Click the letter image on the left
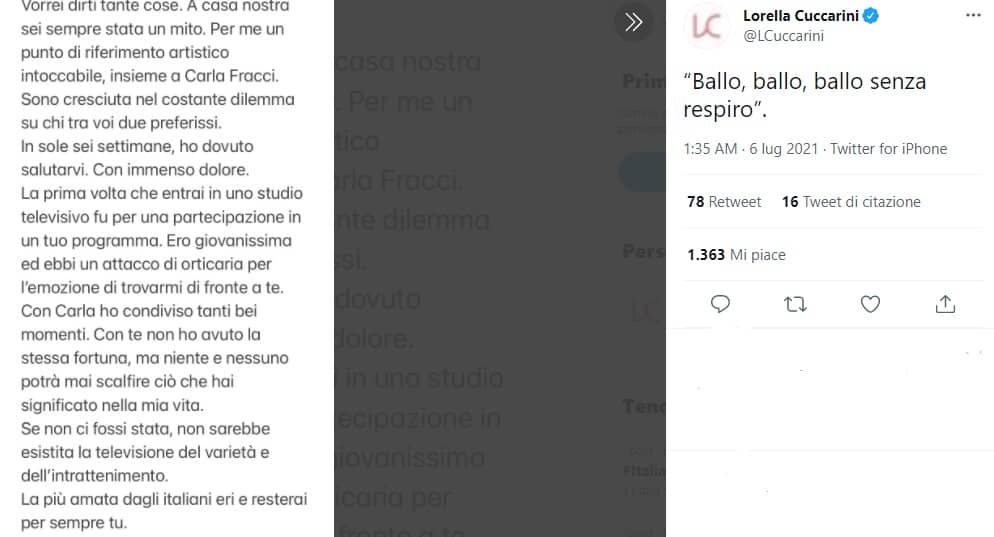 (167, 268)
